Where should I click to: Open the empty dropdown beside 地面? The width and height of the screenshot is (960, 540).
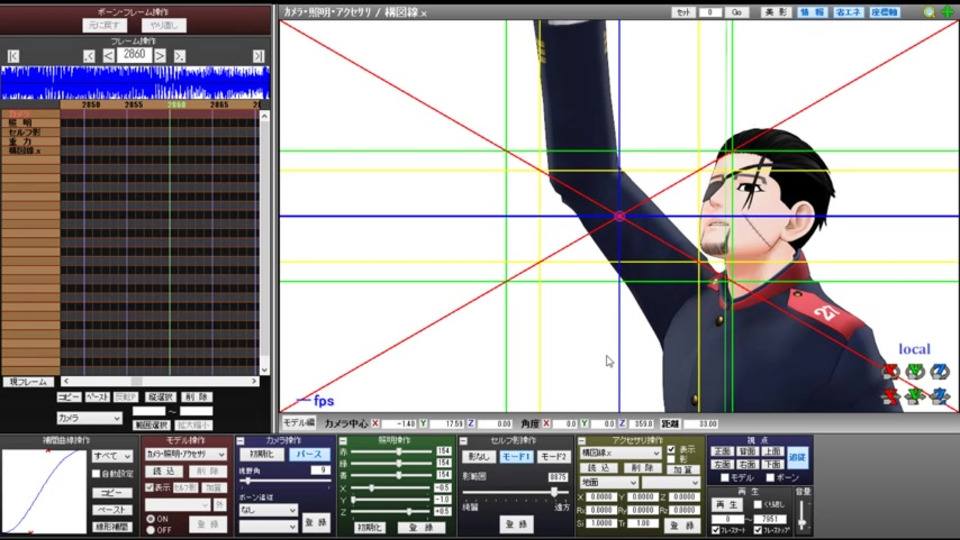670,482
